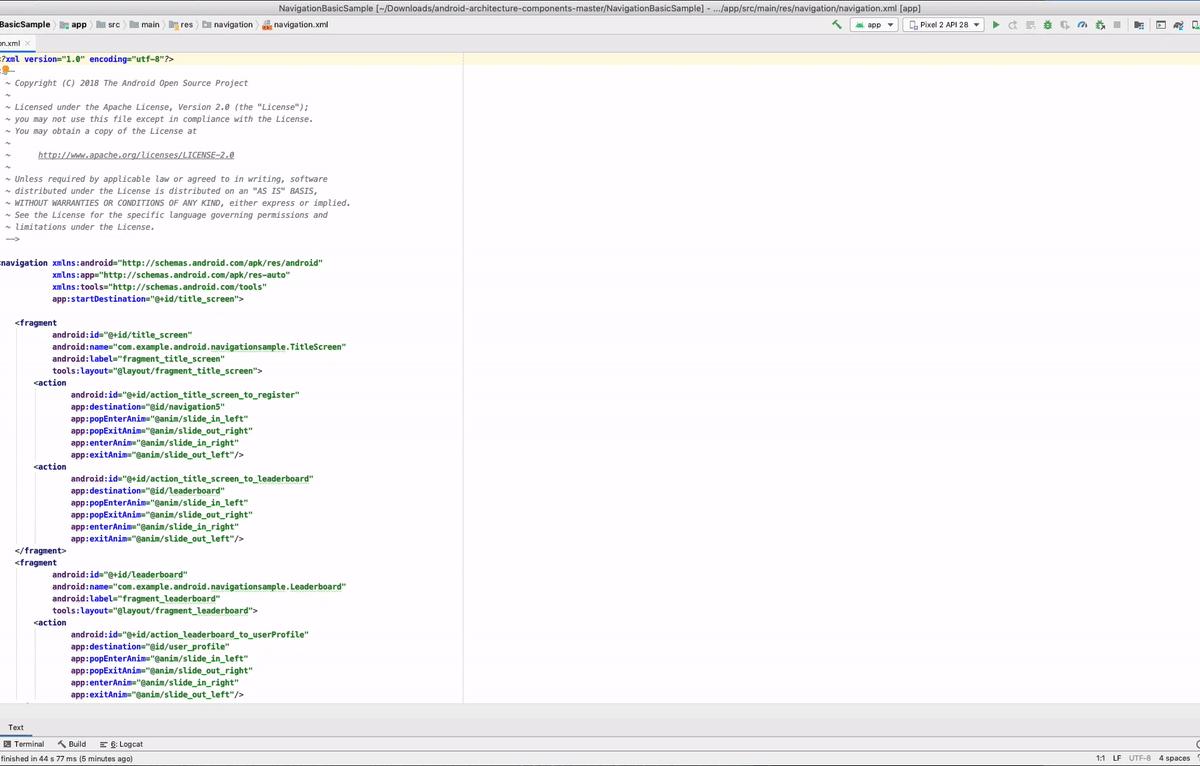Click the status bar build finished message
Image resolution: width=1200 pixels, height=766 pixels.
click(66, 758)
